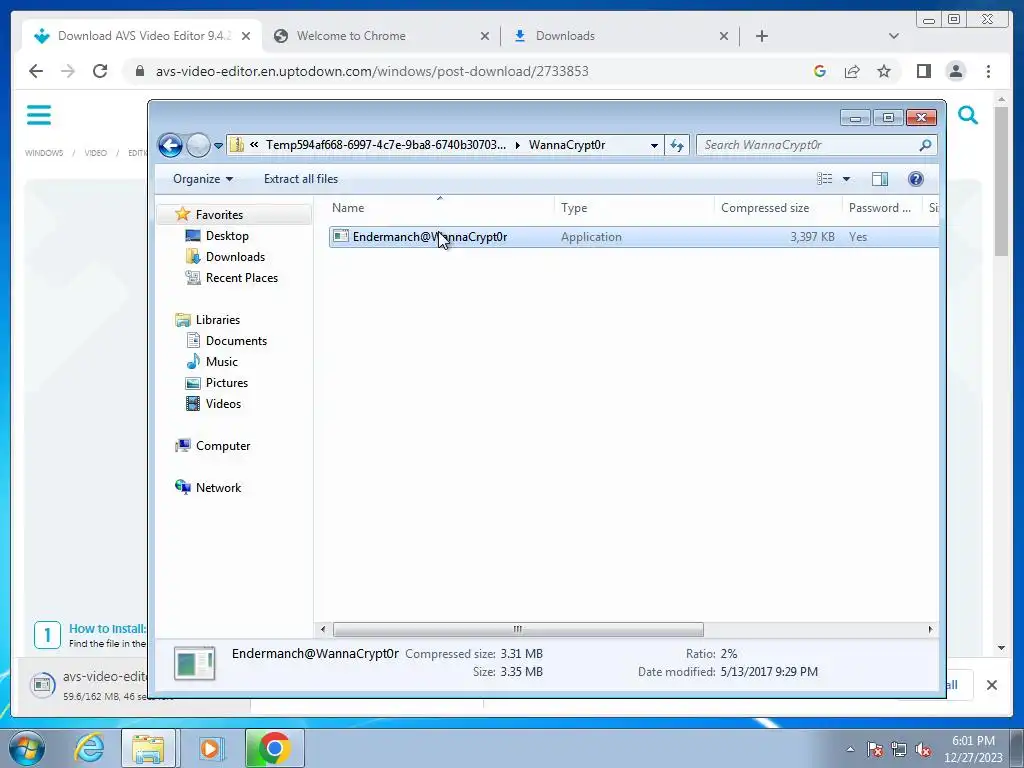The image size is (1024, 768).
Task: Toggle the Chrome side panel icon
Action: tap(923, 71)
